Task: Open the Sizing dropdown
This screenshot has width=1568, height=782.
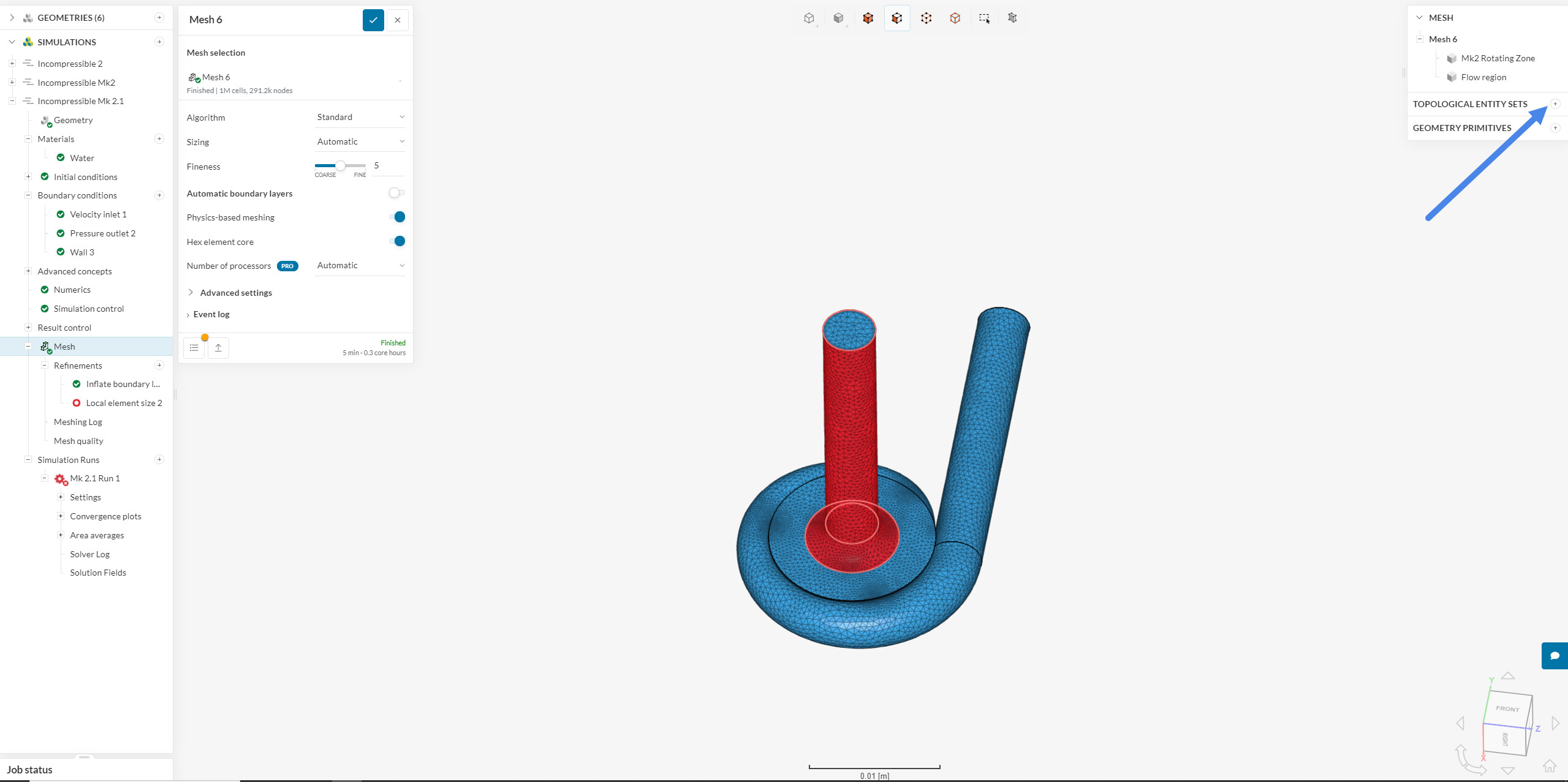Action: pos(360,141)
